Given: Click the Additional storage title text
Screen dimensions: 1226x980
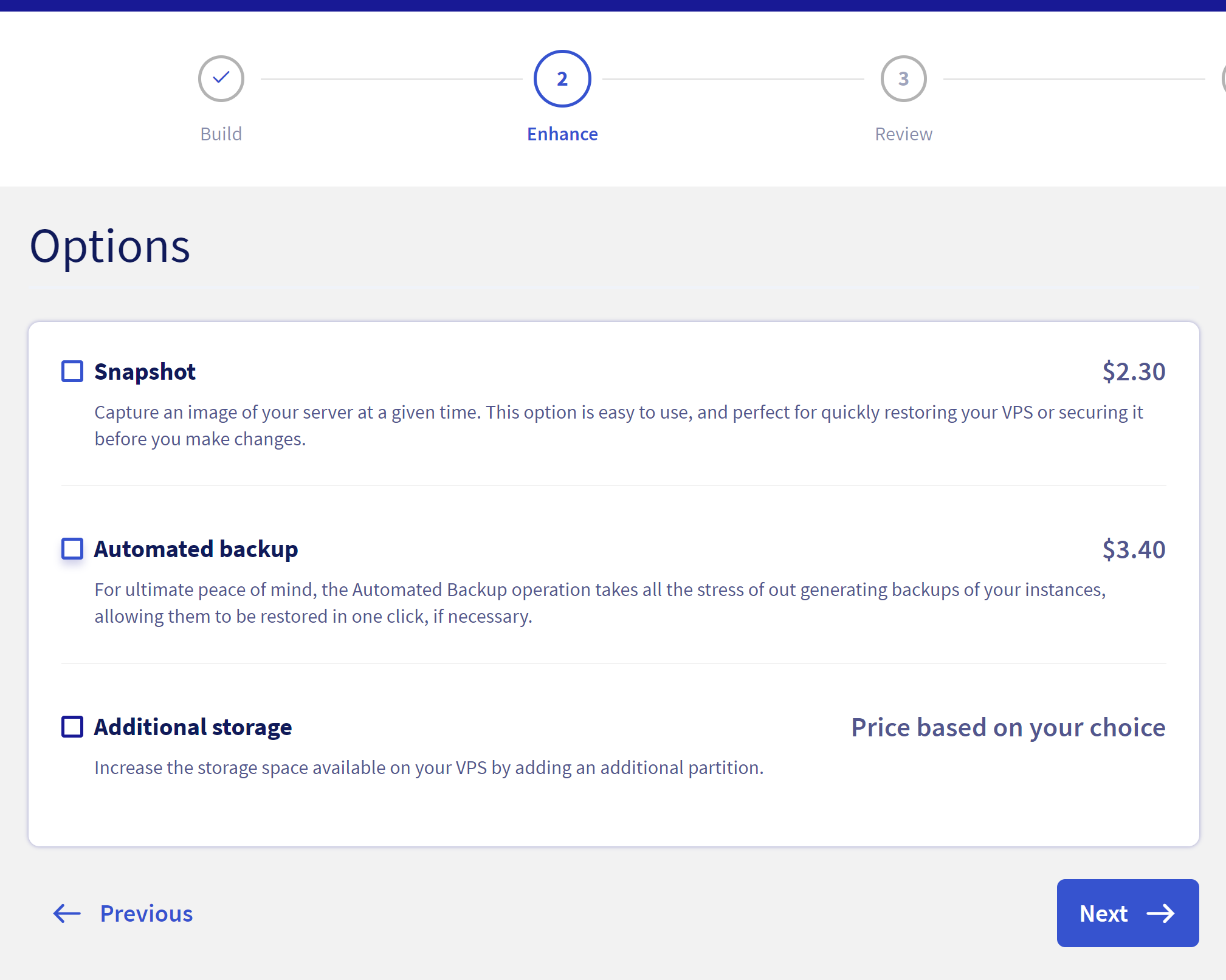Looking at the screenshot, I should [193, 727].
